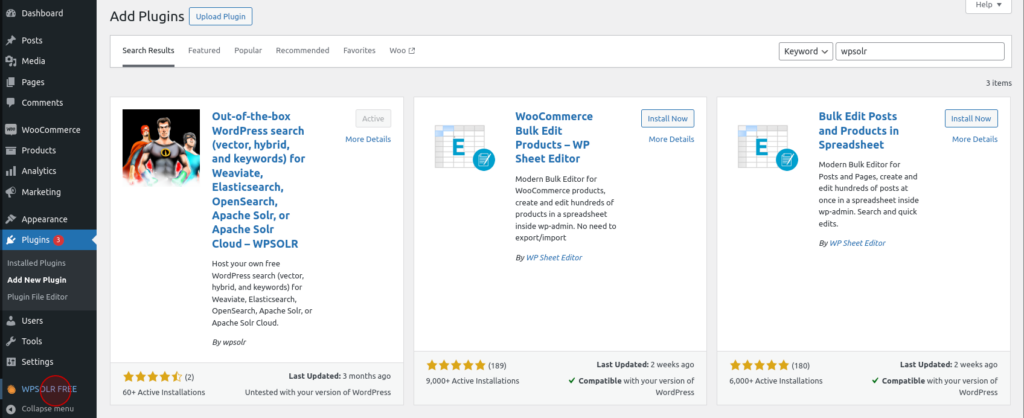
Task: Switch to the Recommended tab
Action: point(302,50)
